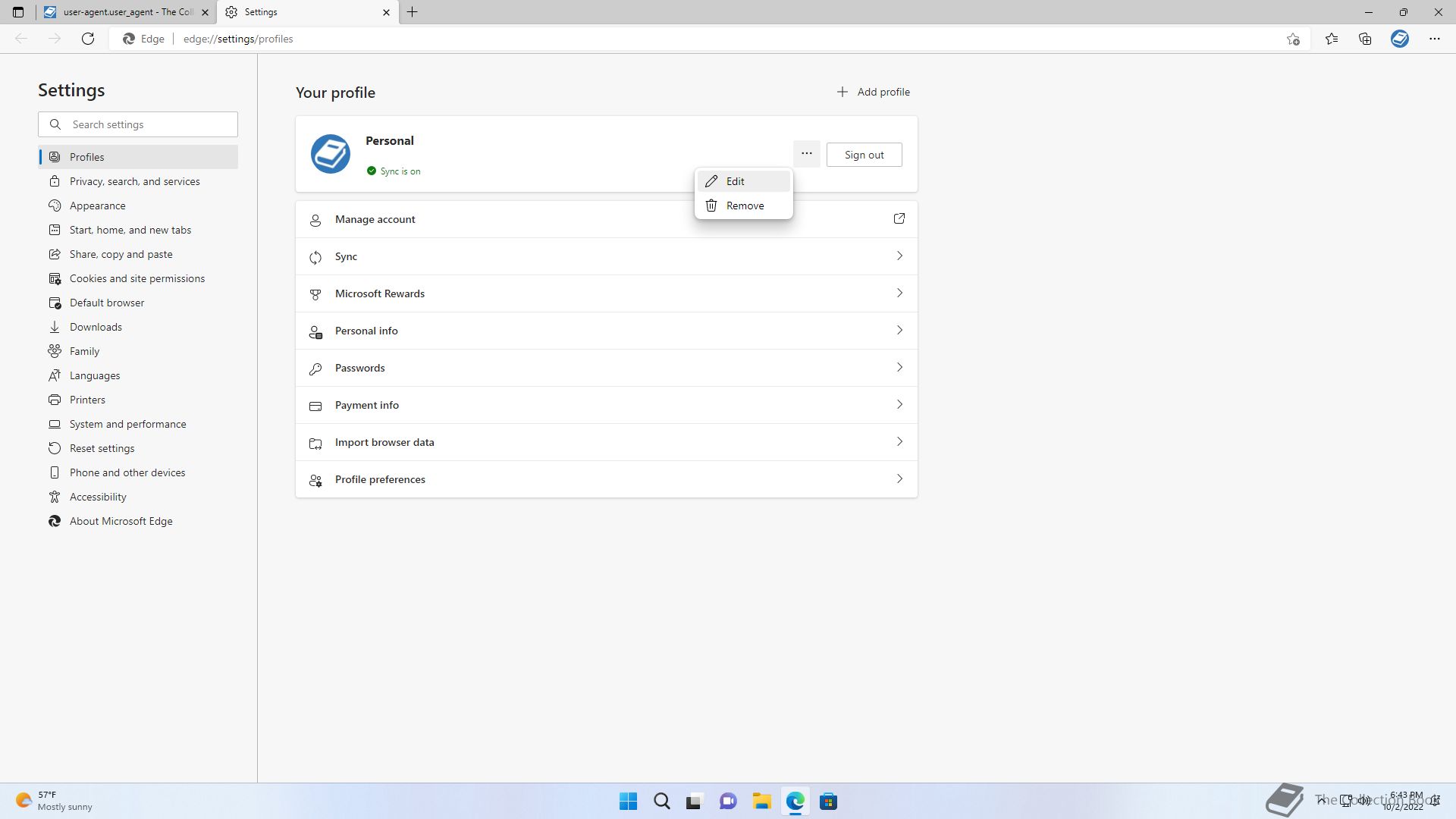Click the Refresh page icon
The height and width of the screenshot is (819, 1456).
point(88,39)
